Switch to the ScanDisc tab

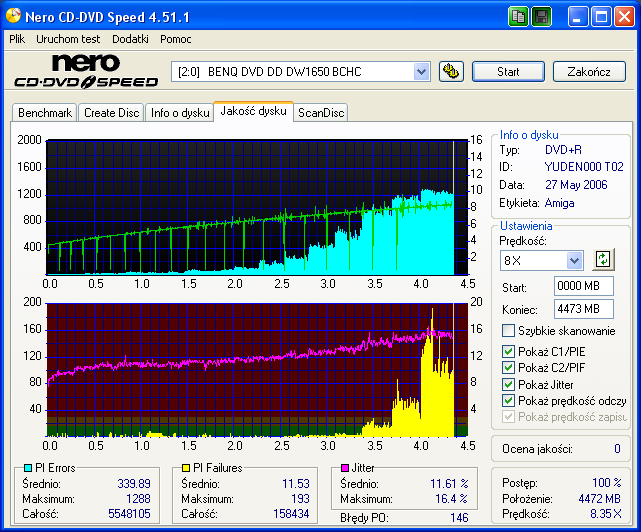(321, 112)
